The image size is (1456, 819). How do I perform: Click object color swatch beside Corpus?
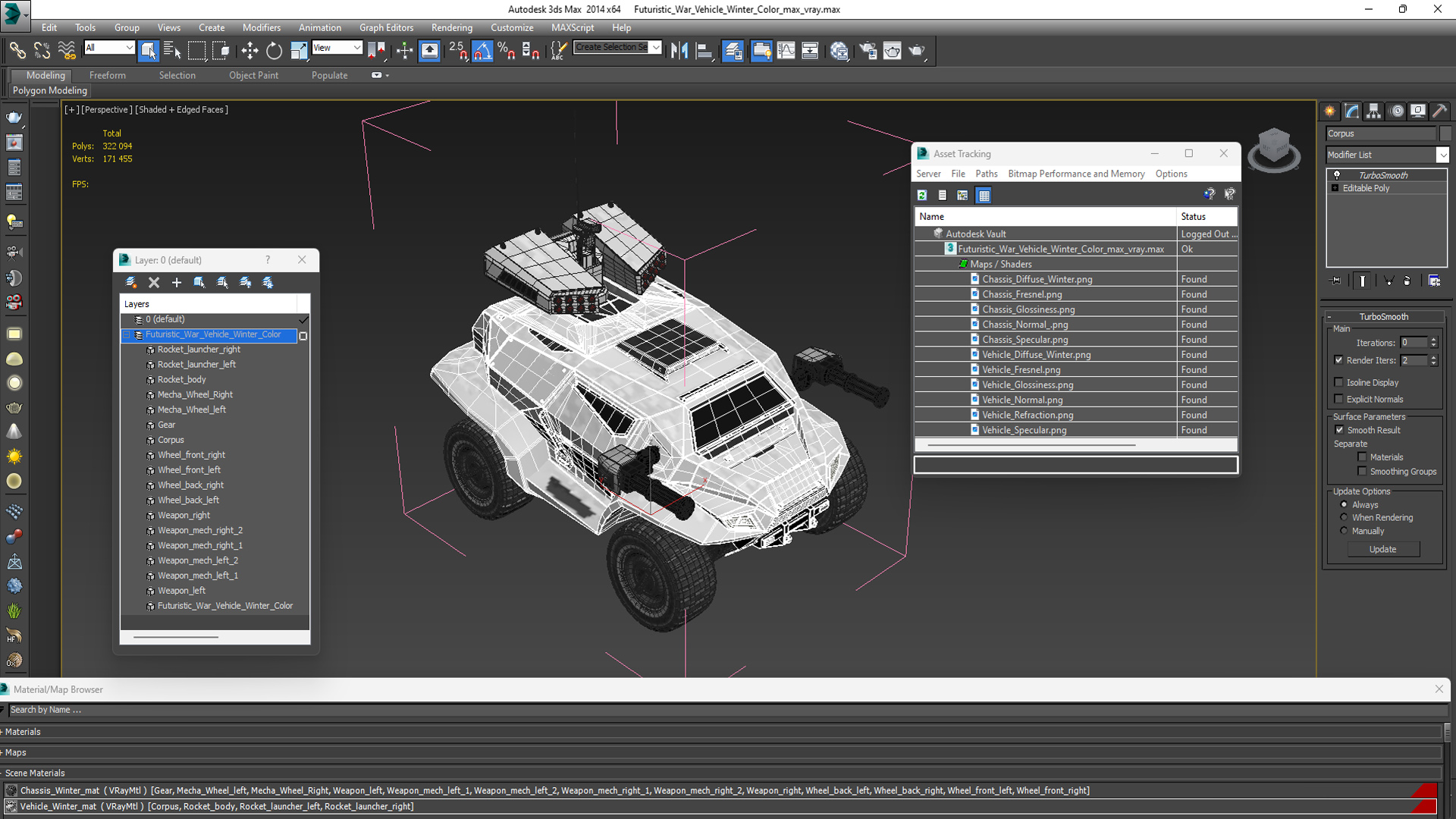point(1445,133)
